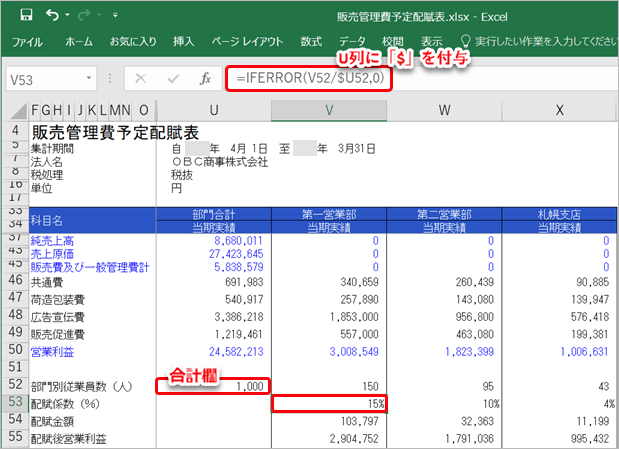Click the cell with value 1,791,036

click(469, 439)
